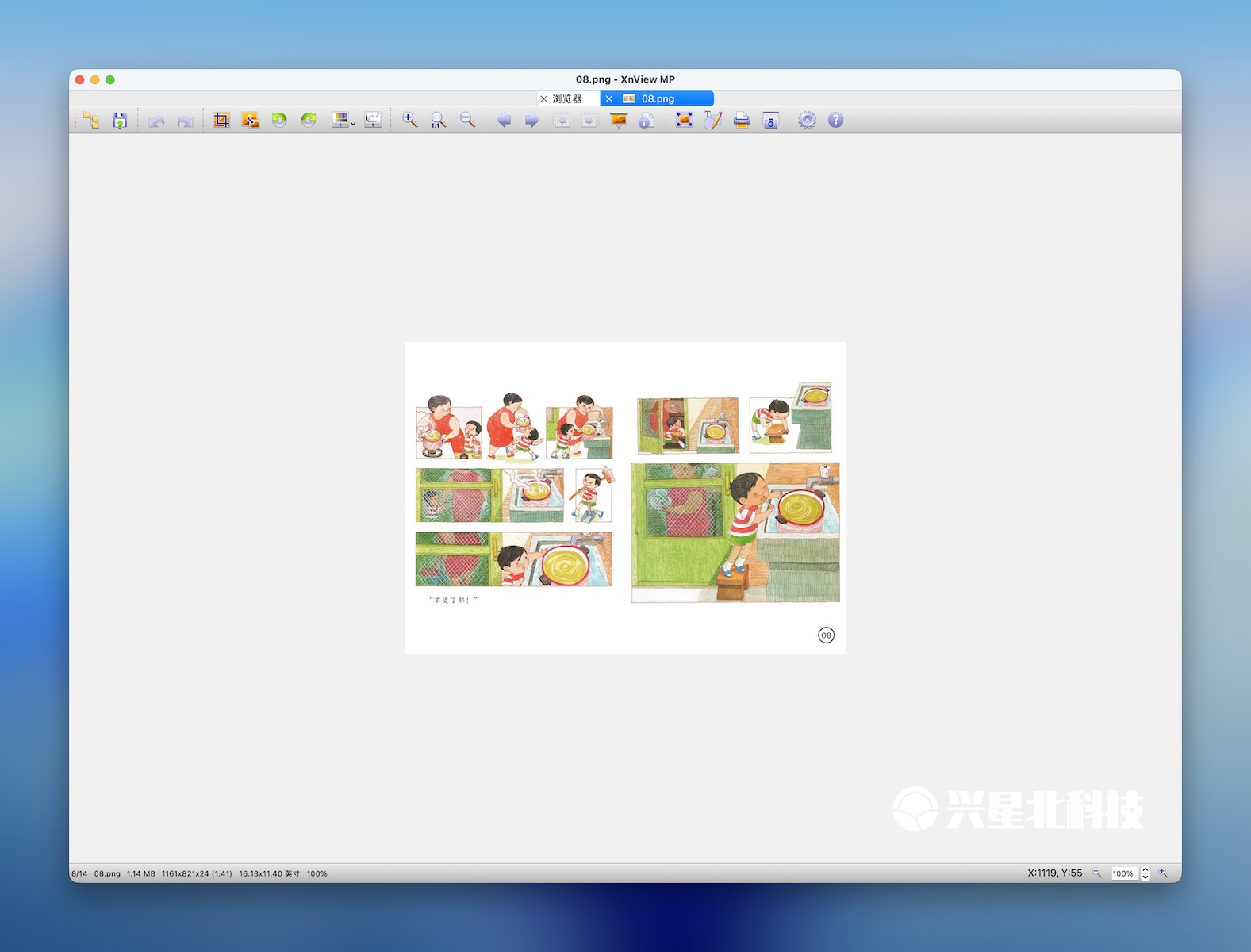Switch to the 浏览器 tab
Image resolution: width=1251 pixels, height=952 pixels.
567,99
